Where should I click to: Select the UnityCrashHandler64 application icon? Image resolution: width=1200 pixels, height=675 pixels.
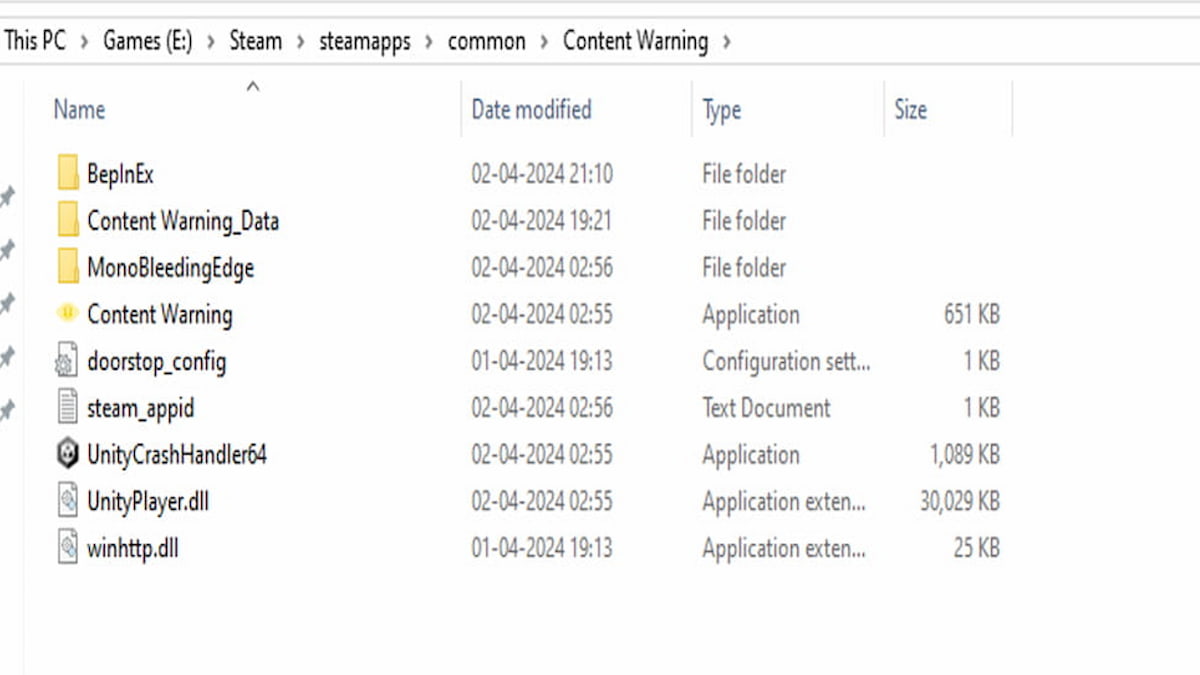pyautogui.click(x=67, y=455)
